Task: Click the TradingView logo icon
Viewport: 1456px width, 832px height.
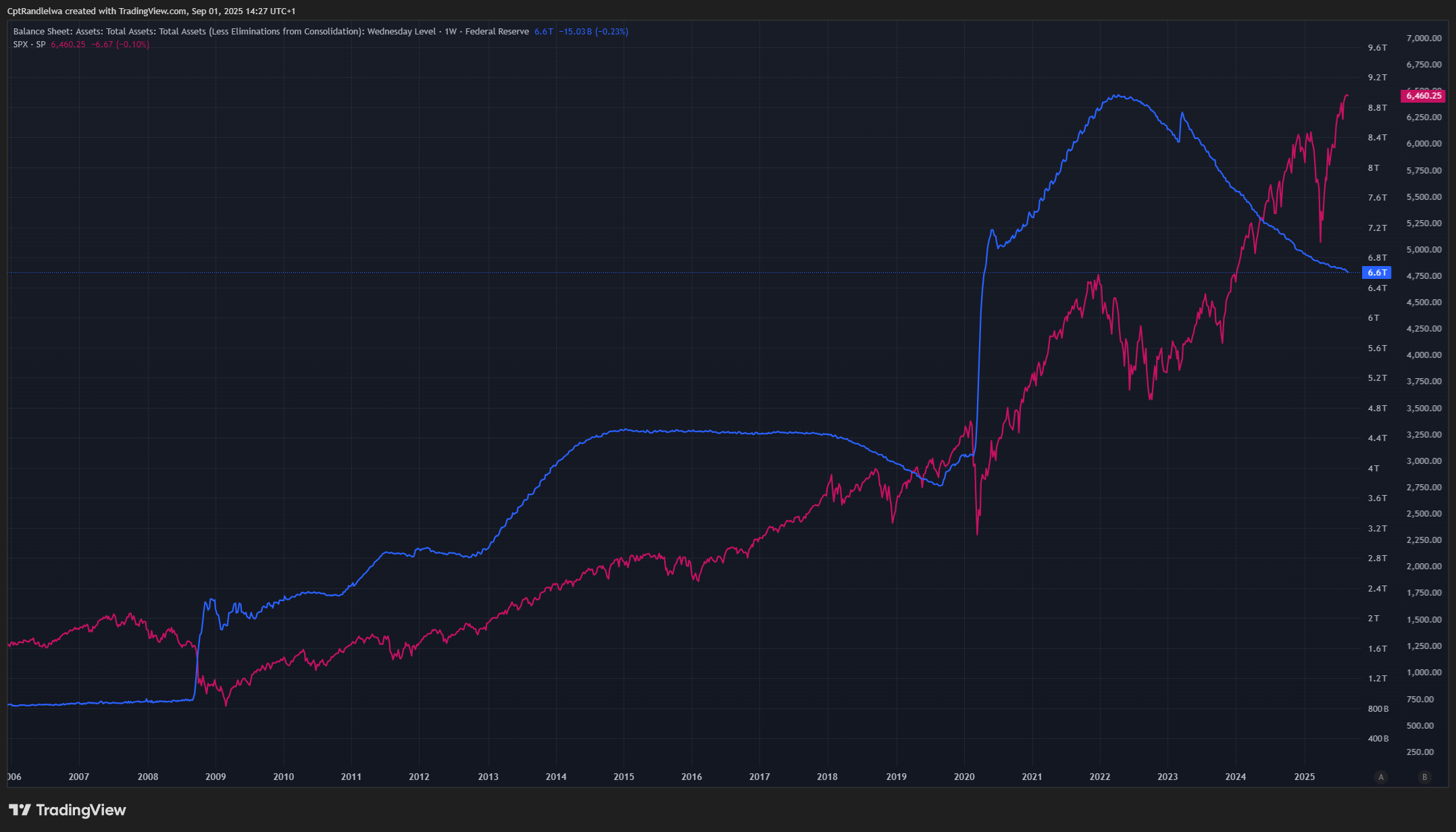Action: 19,810
